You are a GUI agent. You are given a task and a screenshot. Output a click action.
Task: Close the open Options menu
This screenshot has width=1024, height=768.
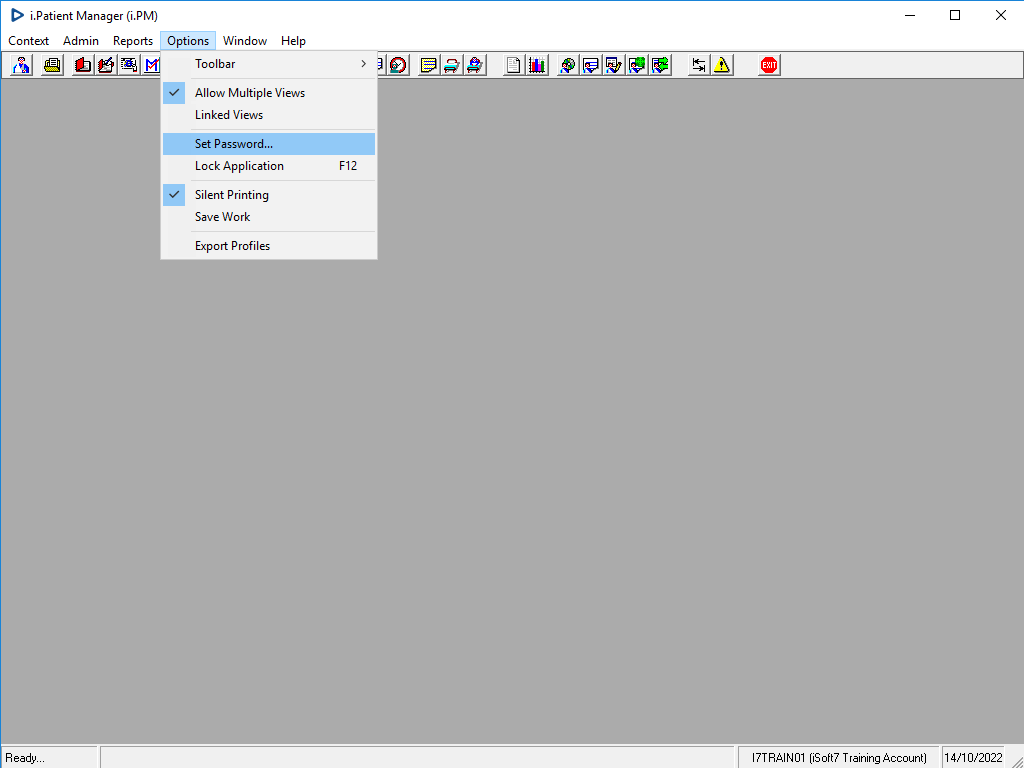188,40
